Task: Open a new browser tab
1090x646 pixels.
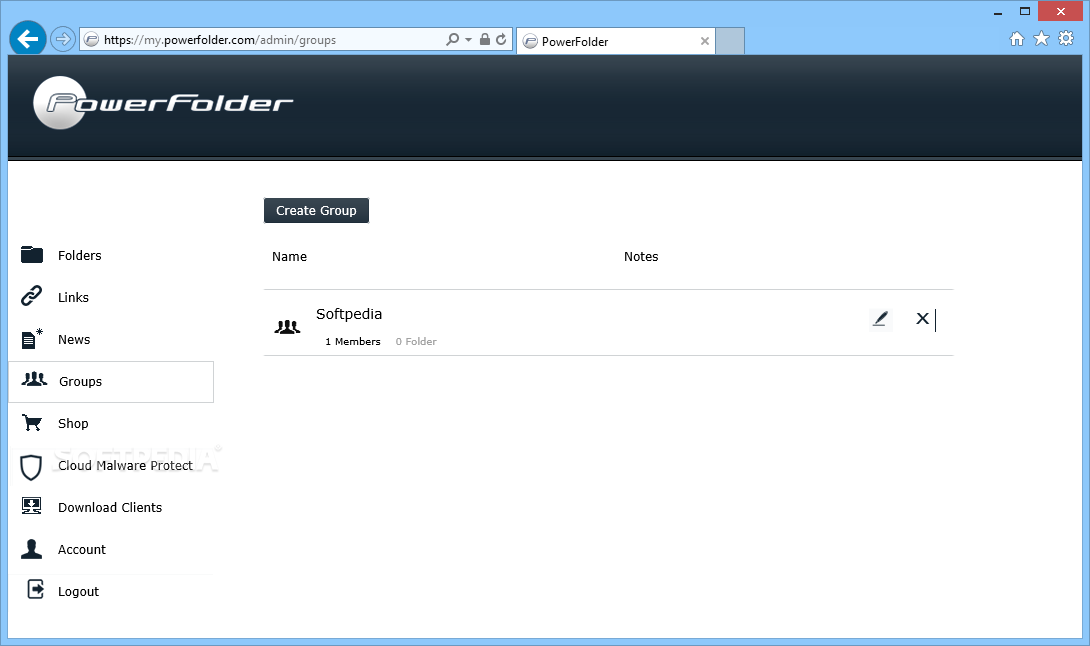Action: pyautogui.click(x=730, y=41)
